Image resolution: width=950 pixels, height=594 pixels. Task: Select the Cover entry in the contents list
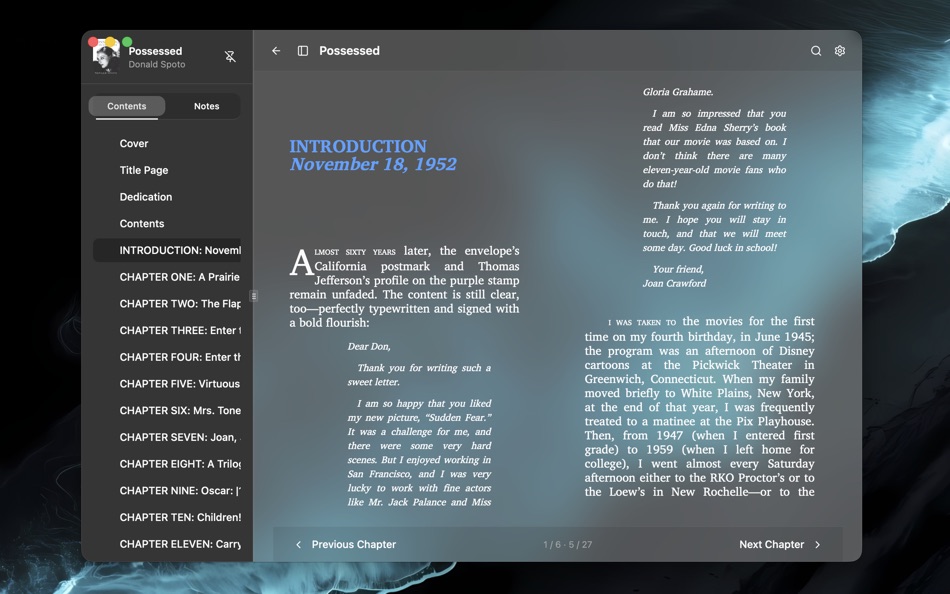coord(133,143)
